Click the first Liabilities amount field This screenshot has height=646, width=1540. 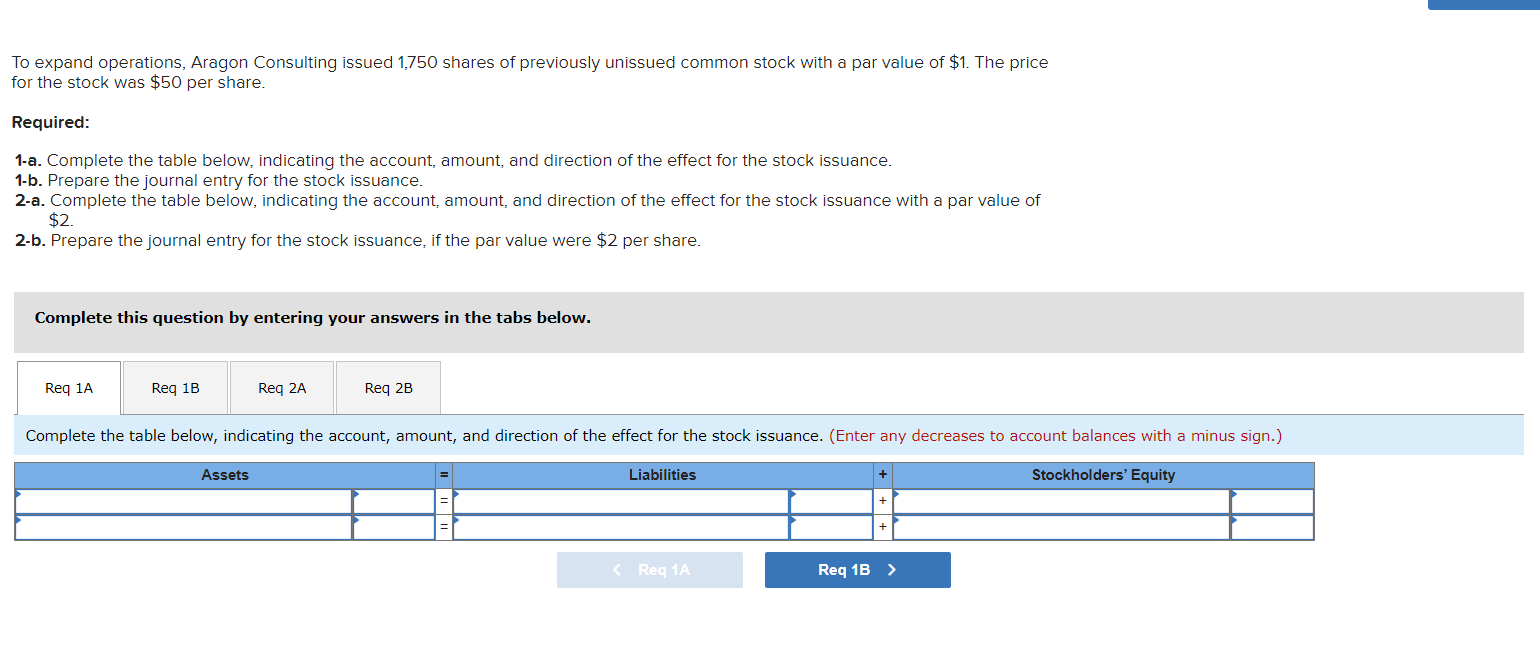[x=830, y=501]
